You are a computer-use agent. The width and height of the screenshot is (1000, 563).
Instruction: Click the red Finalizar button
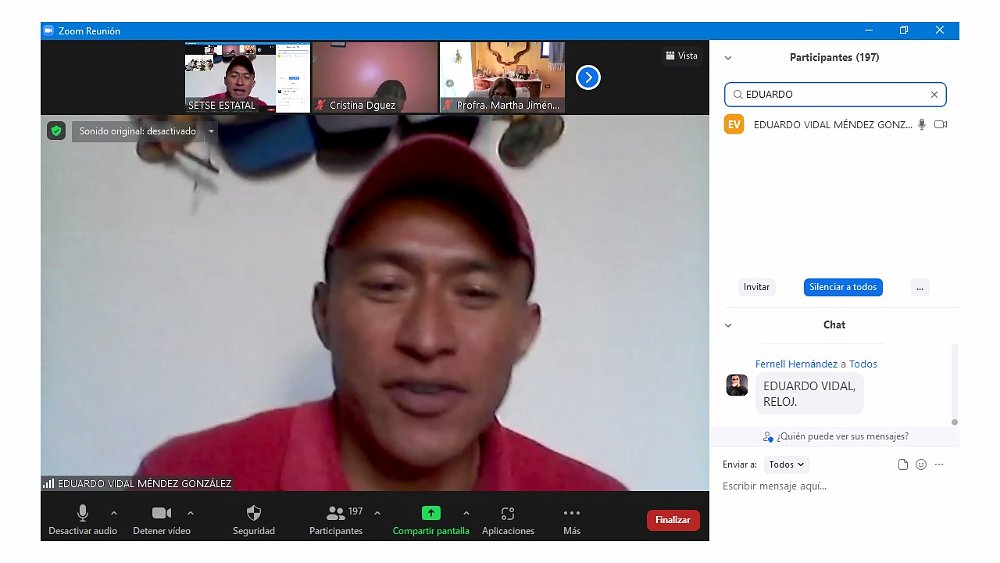[x=673, y=520]
